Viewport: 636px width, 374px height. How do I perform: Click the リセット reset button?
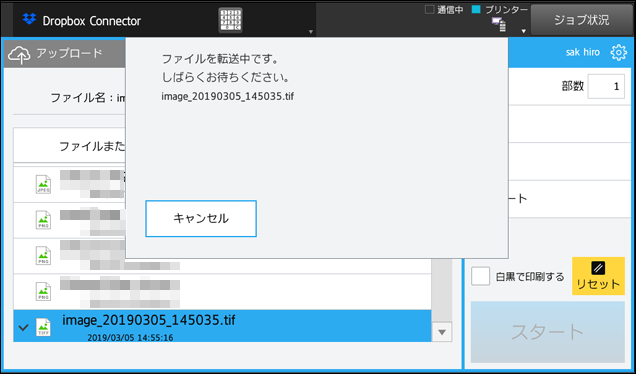coord(598,276)
